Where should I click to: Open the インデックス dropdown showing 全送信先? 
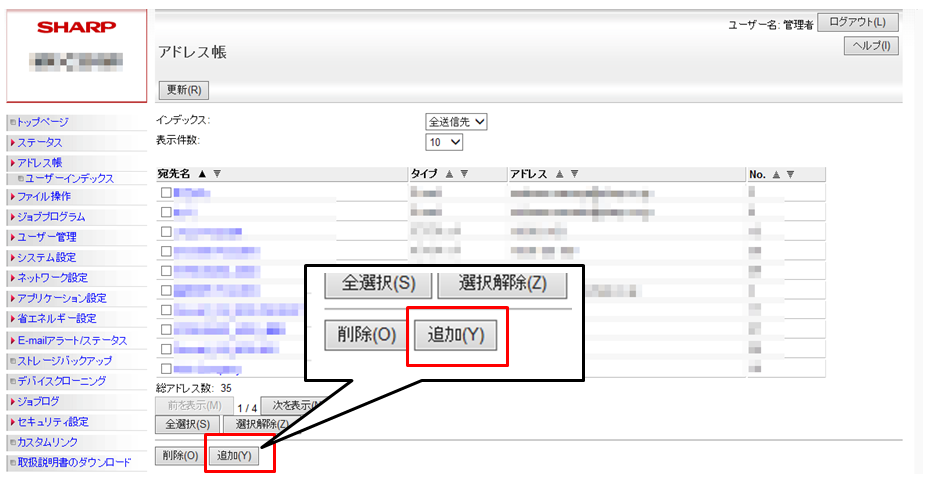tap(457, 122)
